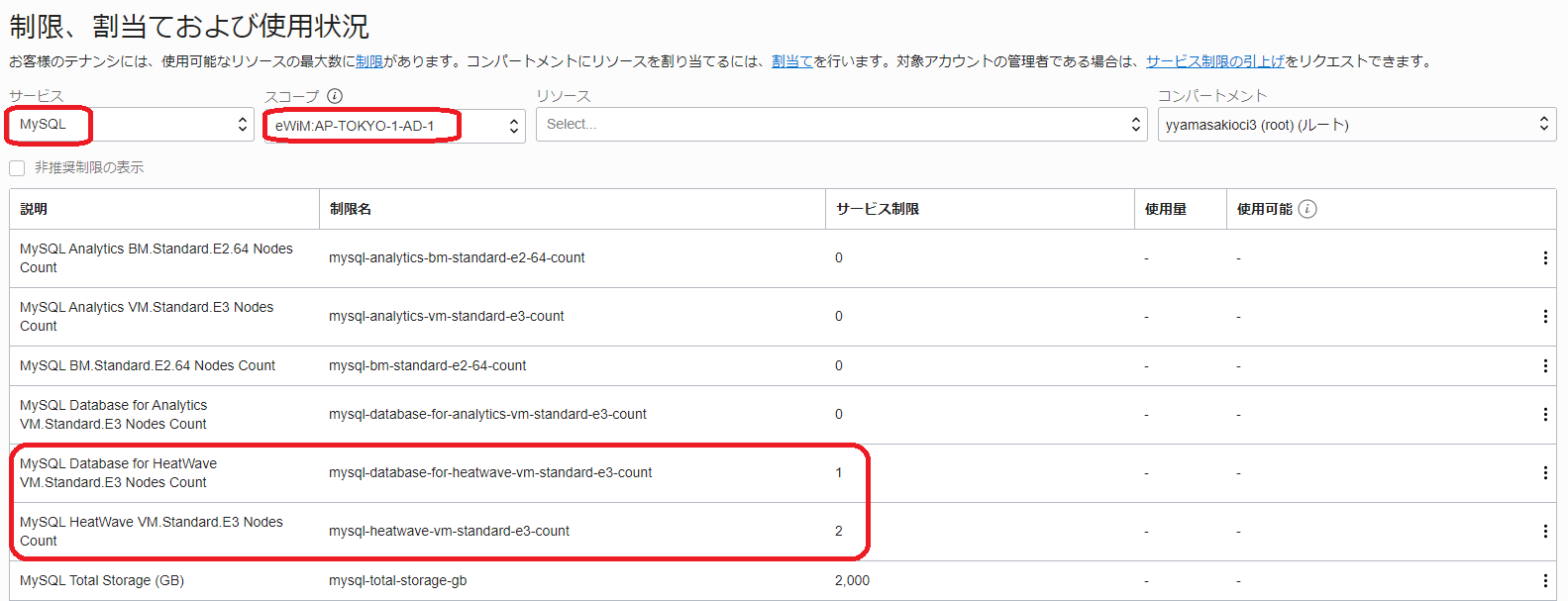Click the サービス制限 column header
This screenshot has height=601, width=1568.
tap(877, 209)
